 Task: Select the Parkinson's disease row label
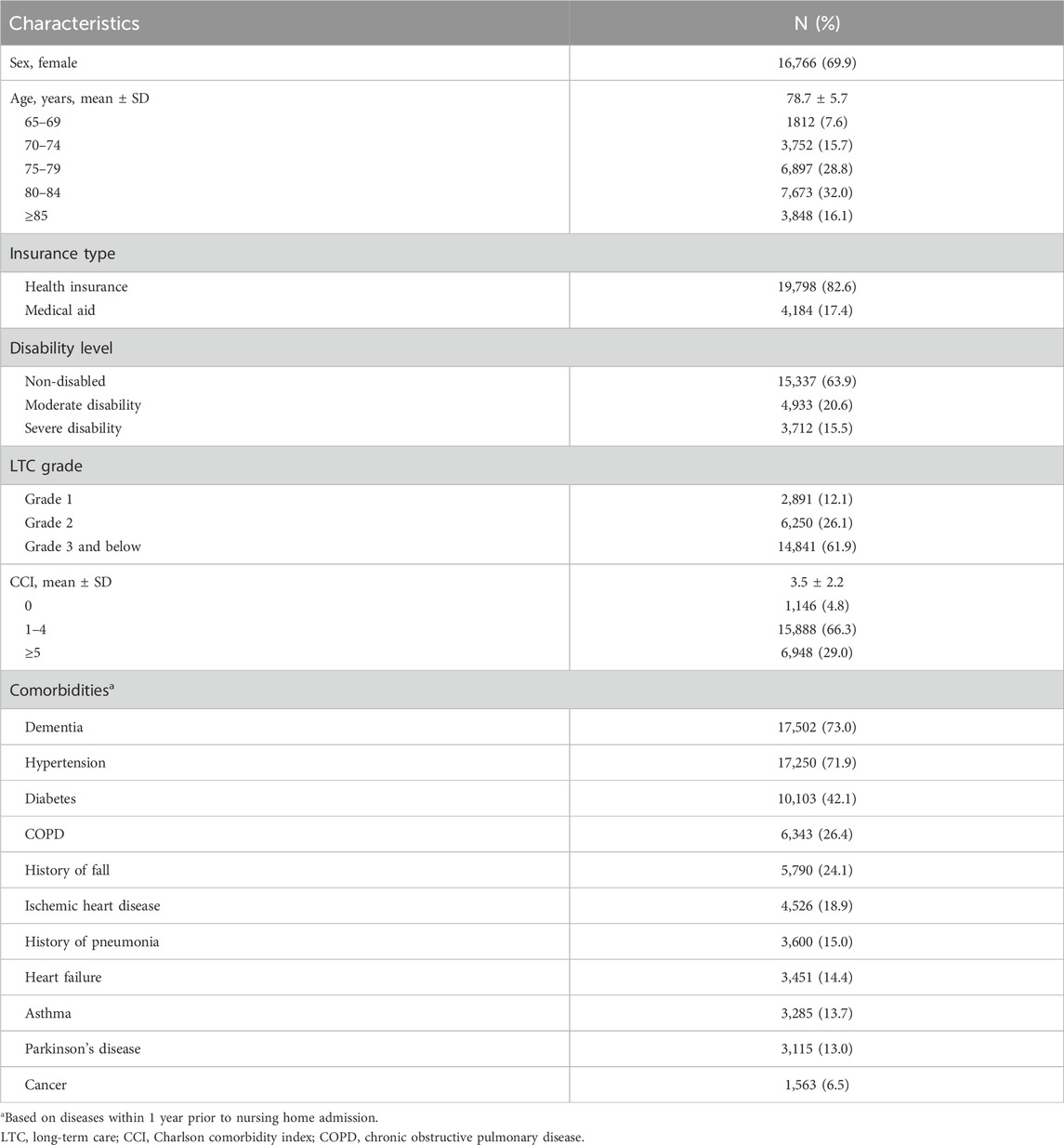[84, 1048]
